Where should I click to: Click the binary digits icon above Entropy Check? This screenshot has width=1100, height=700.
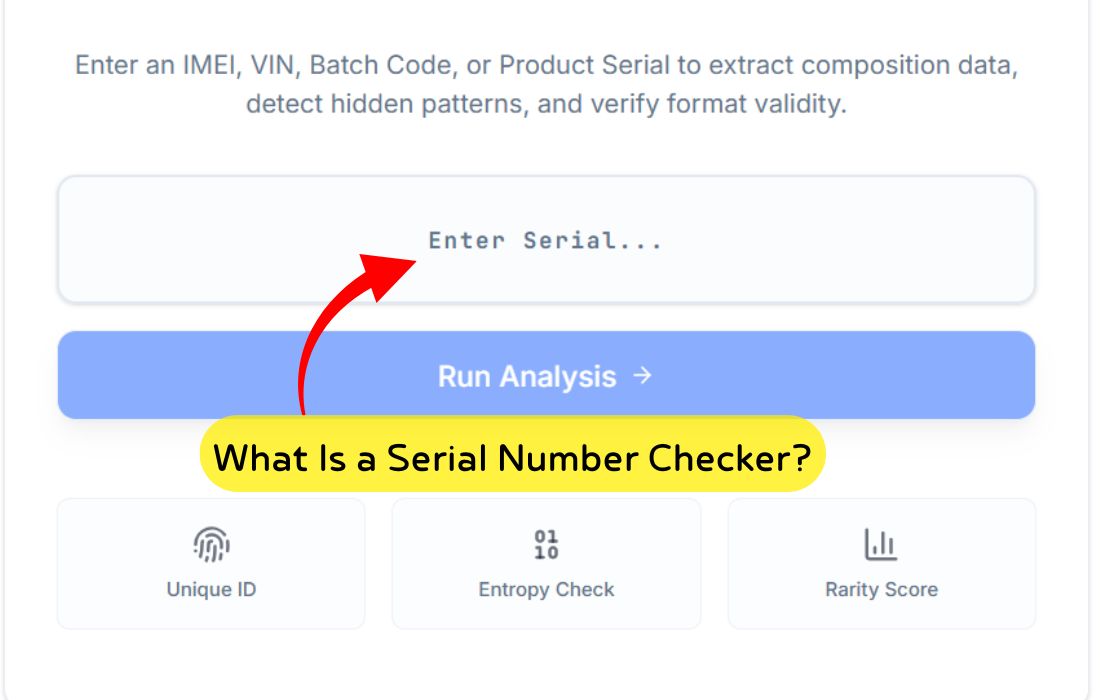click(x=546, y=543)
